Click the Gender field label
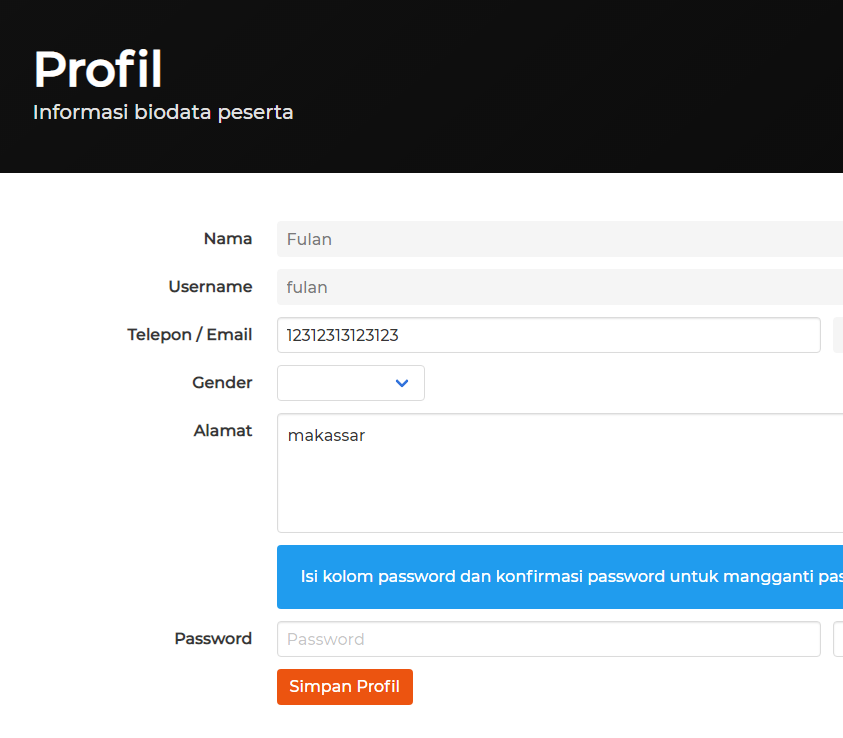 [x=222, y=383]
